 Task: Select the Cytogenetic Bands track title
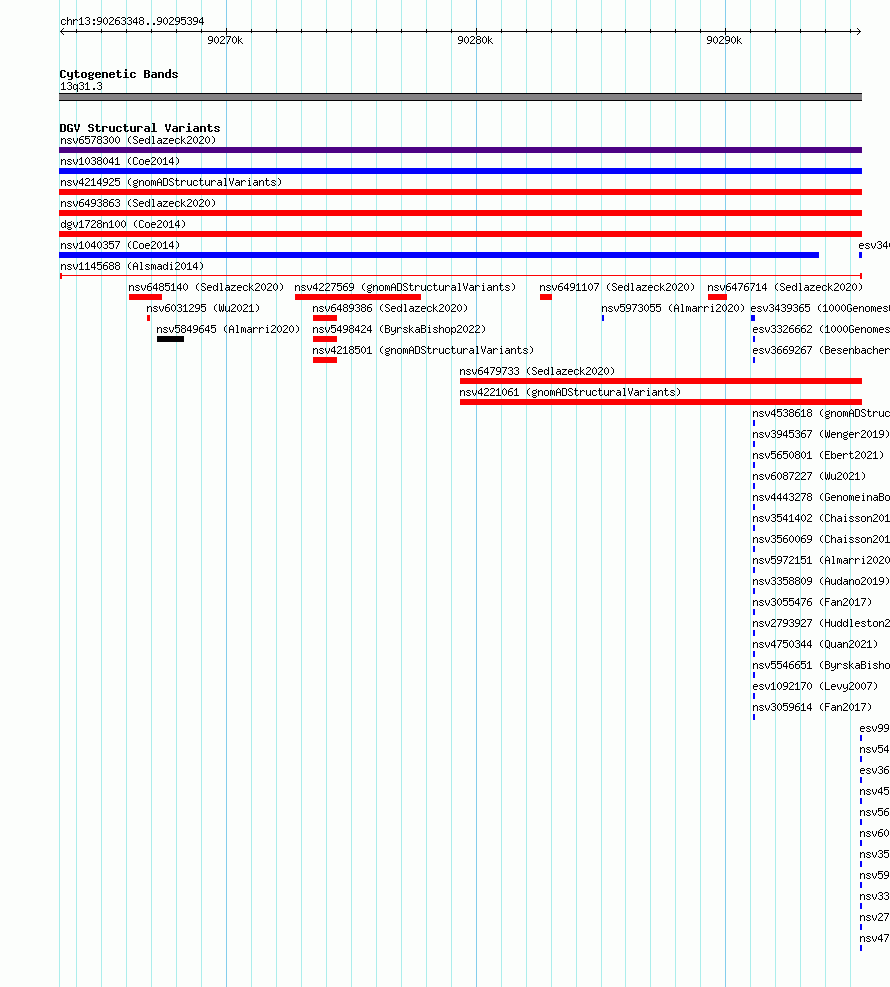(x=119, y=74)
